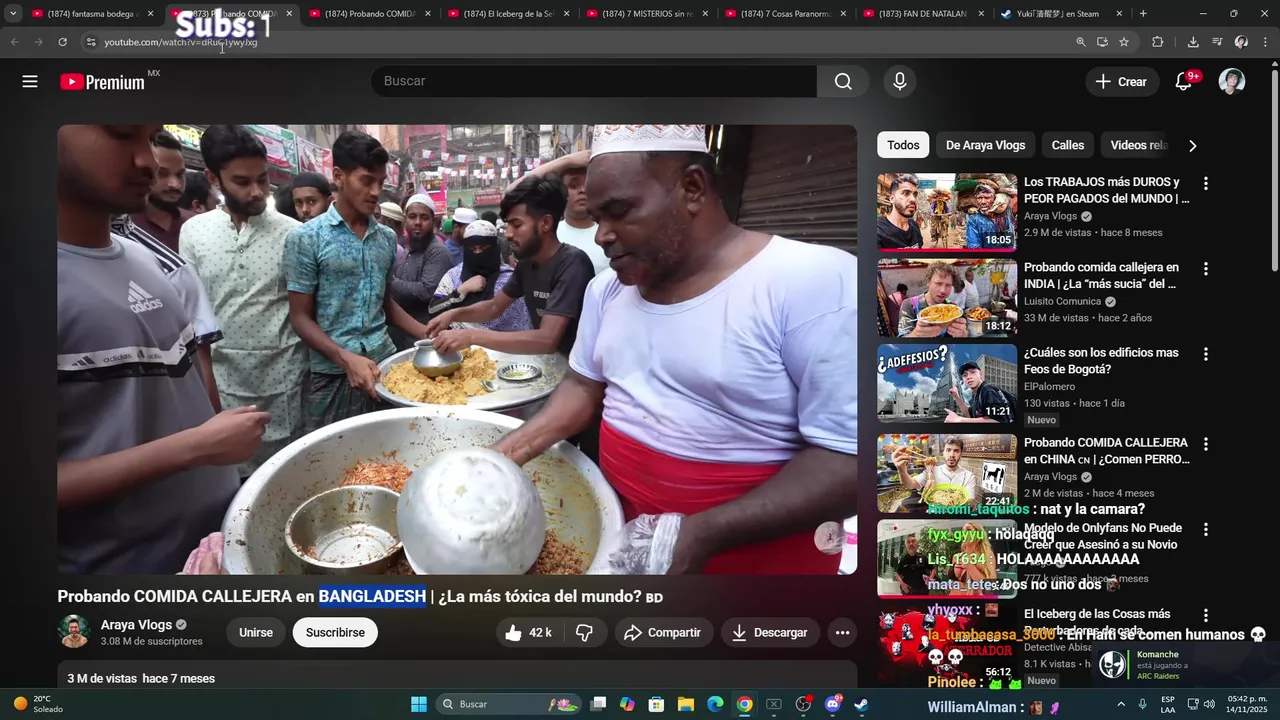The width and height of the screenshot is (1280, 720).
Task: Add a new Chrome tab with plus
Action: [1143, 14]
